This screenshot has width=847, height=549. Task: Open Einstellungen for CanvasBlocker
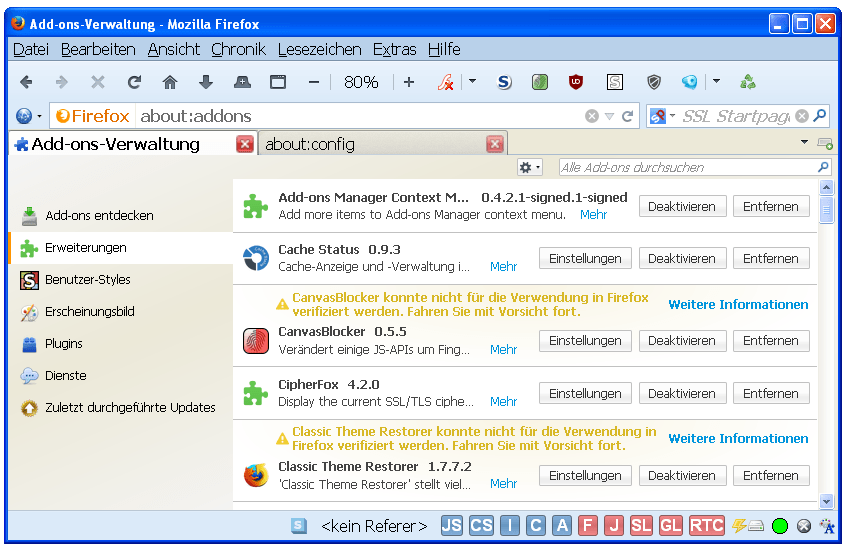pos(585,341)
